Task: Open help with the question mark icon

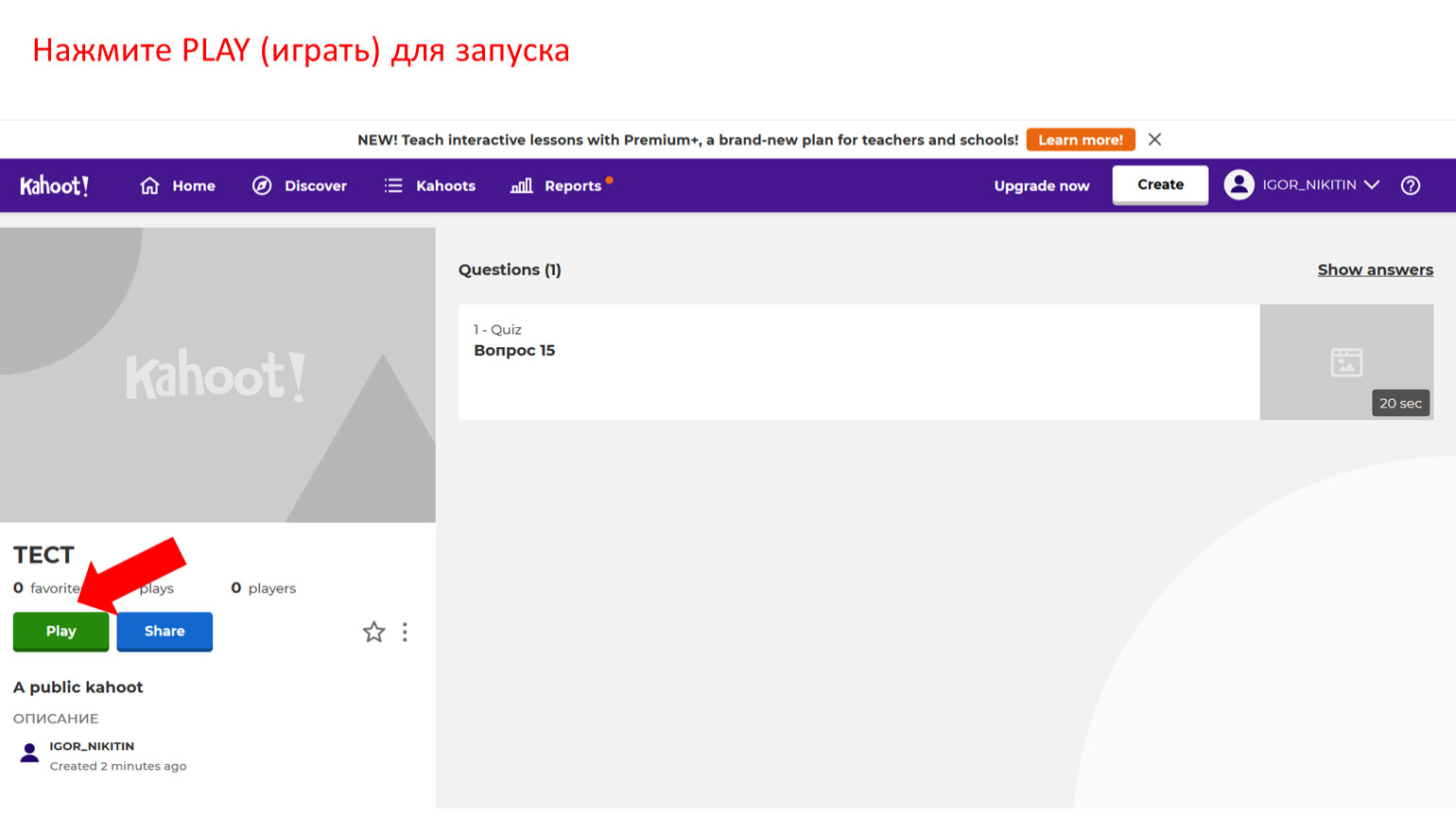Action: (1410, 185)
